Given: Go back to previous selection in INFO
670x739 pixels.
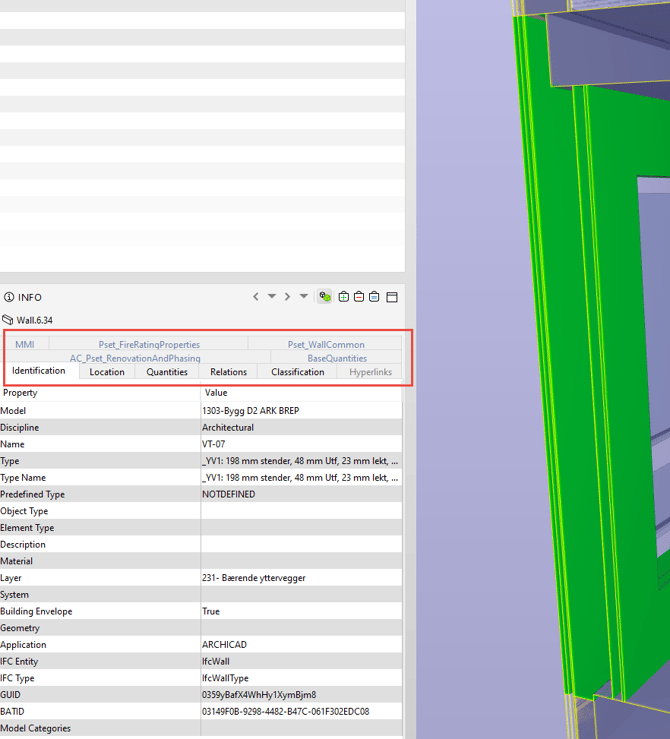Looking at the screenshot, I should coord(256,296).
